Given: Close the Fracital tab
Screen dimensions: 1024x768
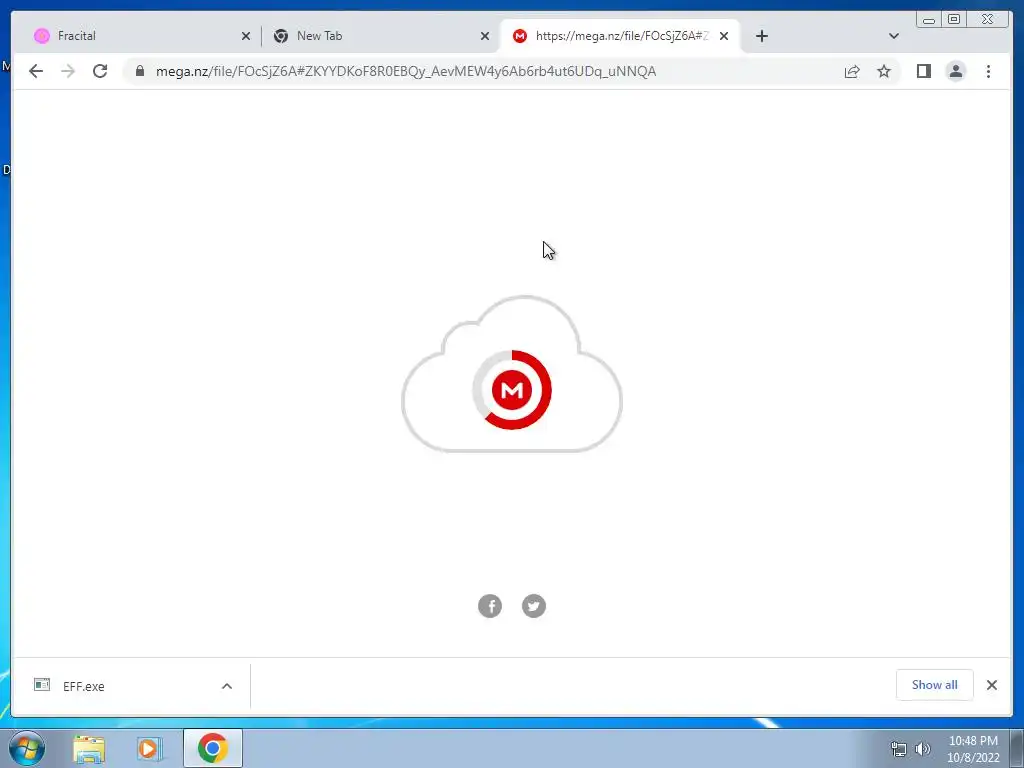Looking at the screenshot, I should (246, 36).
